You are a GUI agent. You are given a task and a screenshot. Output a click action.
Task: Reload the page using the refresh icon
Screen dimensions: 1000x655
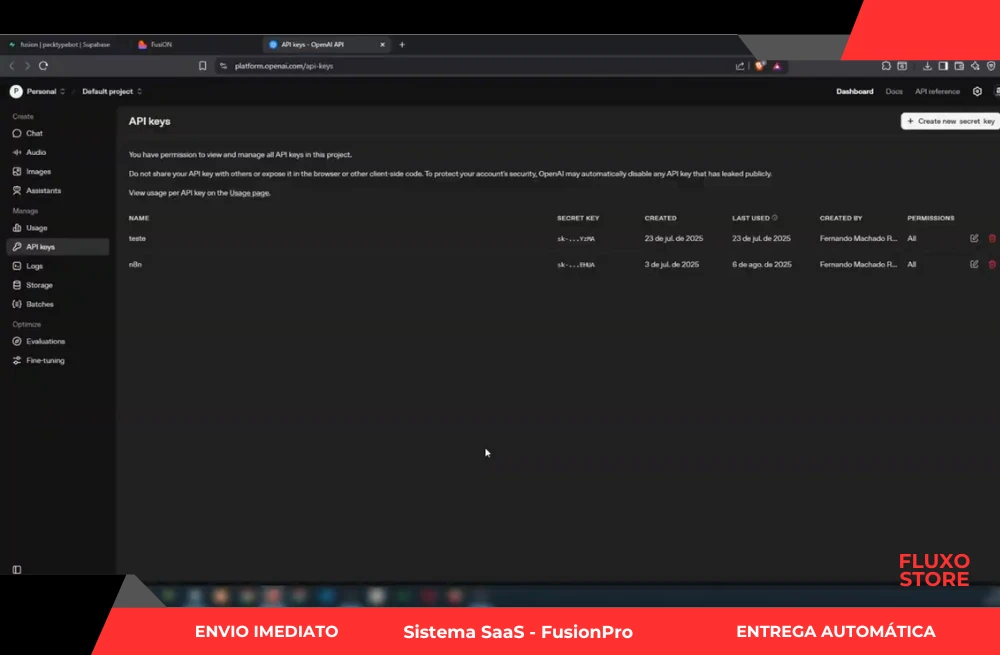[43, 66]
